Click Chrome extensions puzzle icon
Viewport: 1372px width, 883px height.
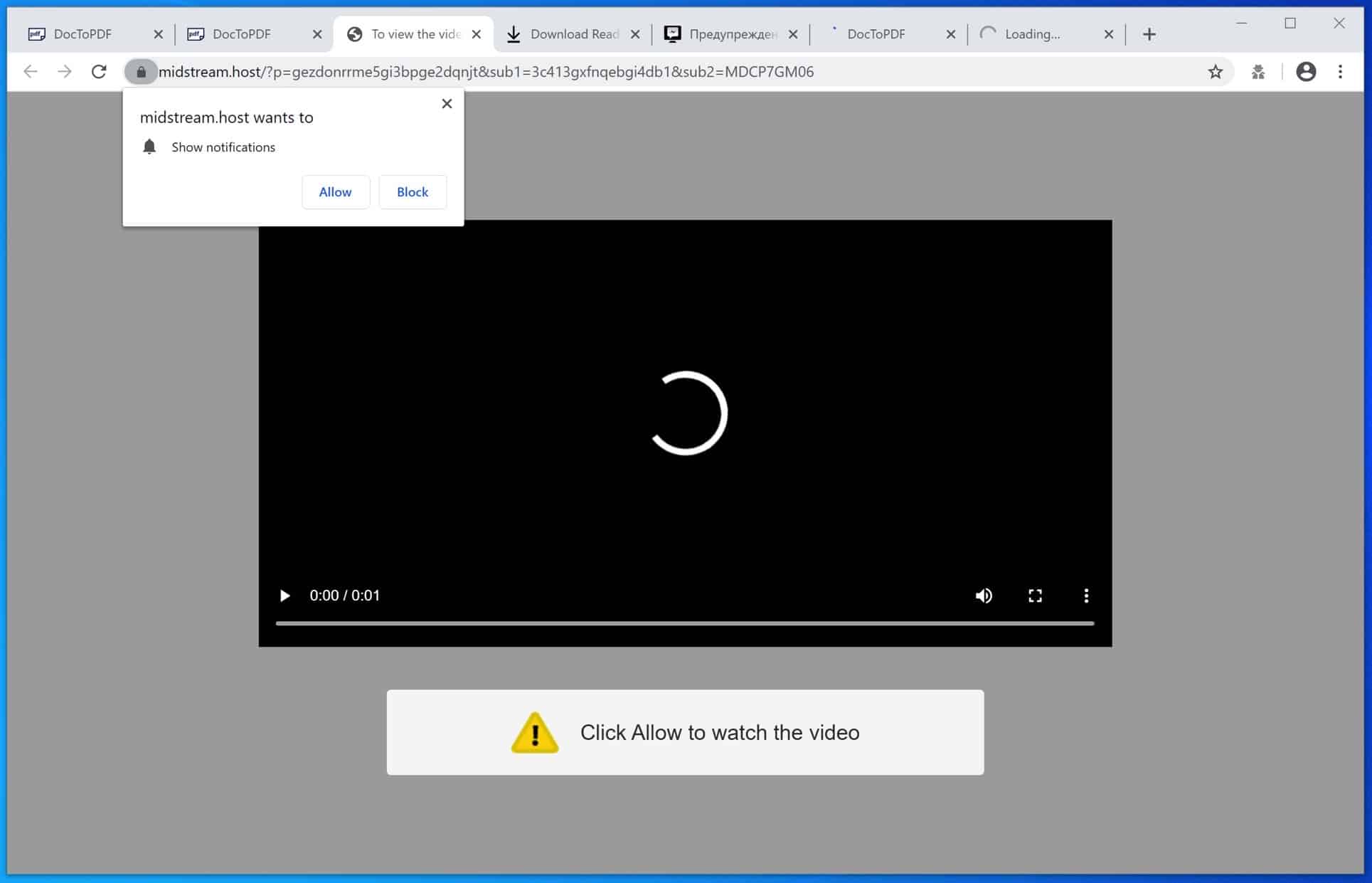(x=1259, y=72)
